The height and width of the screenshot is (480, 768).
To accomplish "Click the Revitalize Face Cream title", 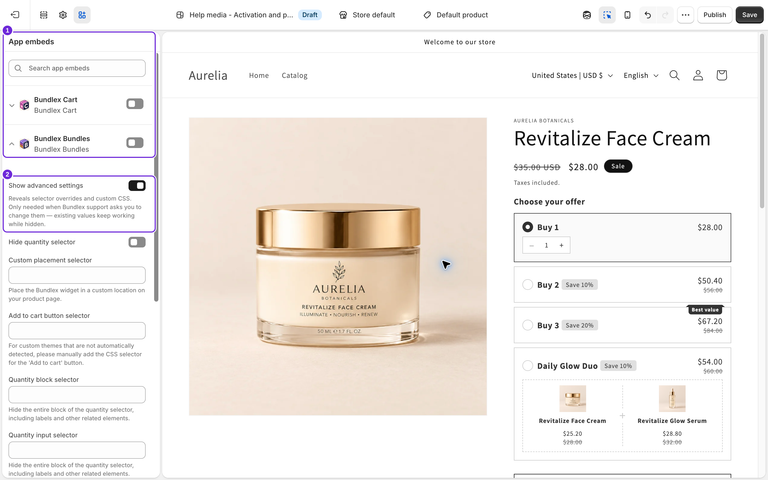I will [612, 139].
